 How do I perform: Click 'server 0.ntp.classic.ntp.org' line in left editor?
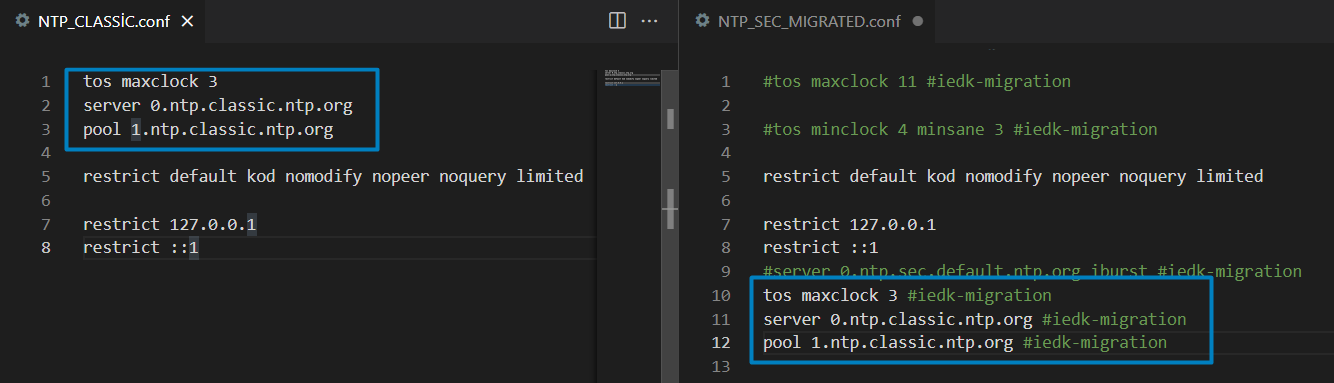[218, 105]
